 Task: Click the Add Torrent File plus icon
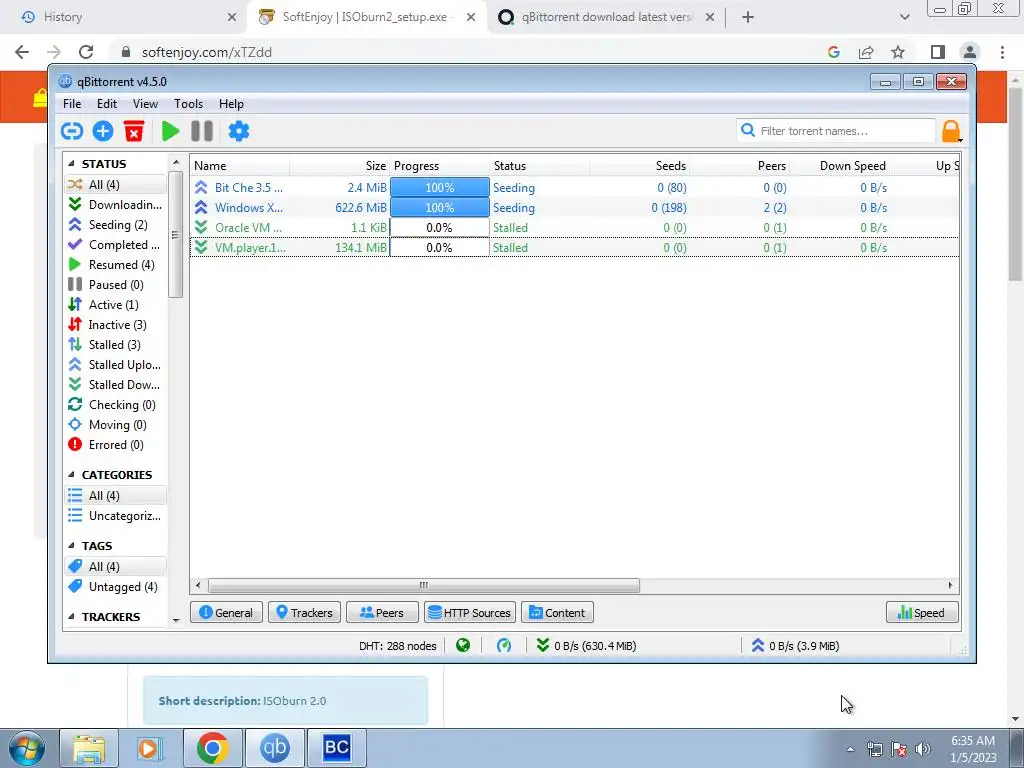tap(103, 131)
